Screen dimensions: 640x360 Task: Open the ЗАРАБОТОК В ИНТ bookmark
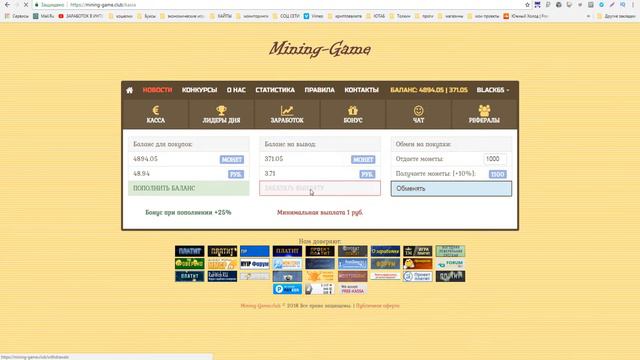[80, 16]
